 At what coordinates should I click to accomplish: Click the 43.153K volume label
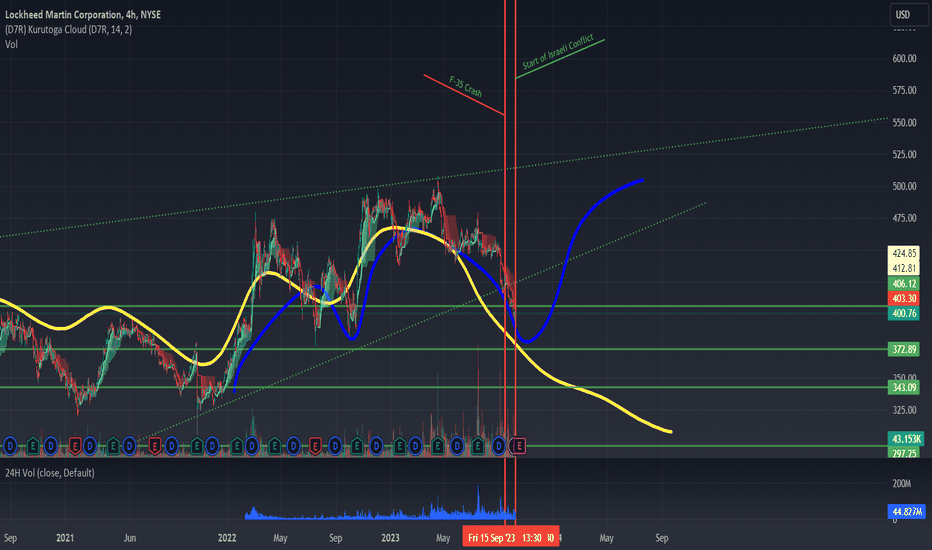[x=906, y=439]
